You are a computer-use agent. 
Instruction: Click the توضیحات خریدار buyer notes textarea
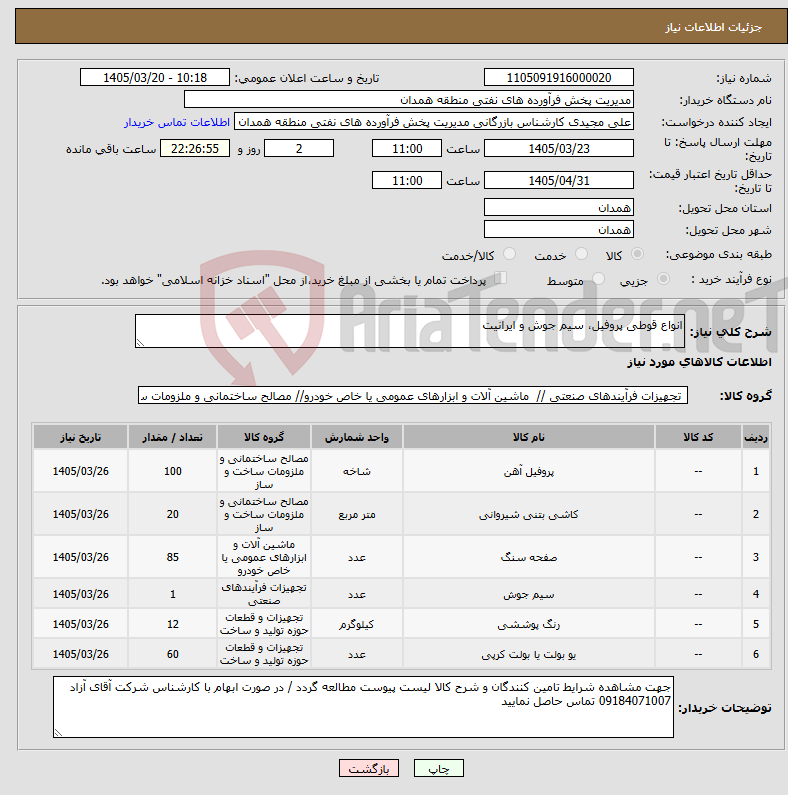364,707
